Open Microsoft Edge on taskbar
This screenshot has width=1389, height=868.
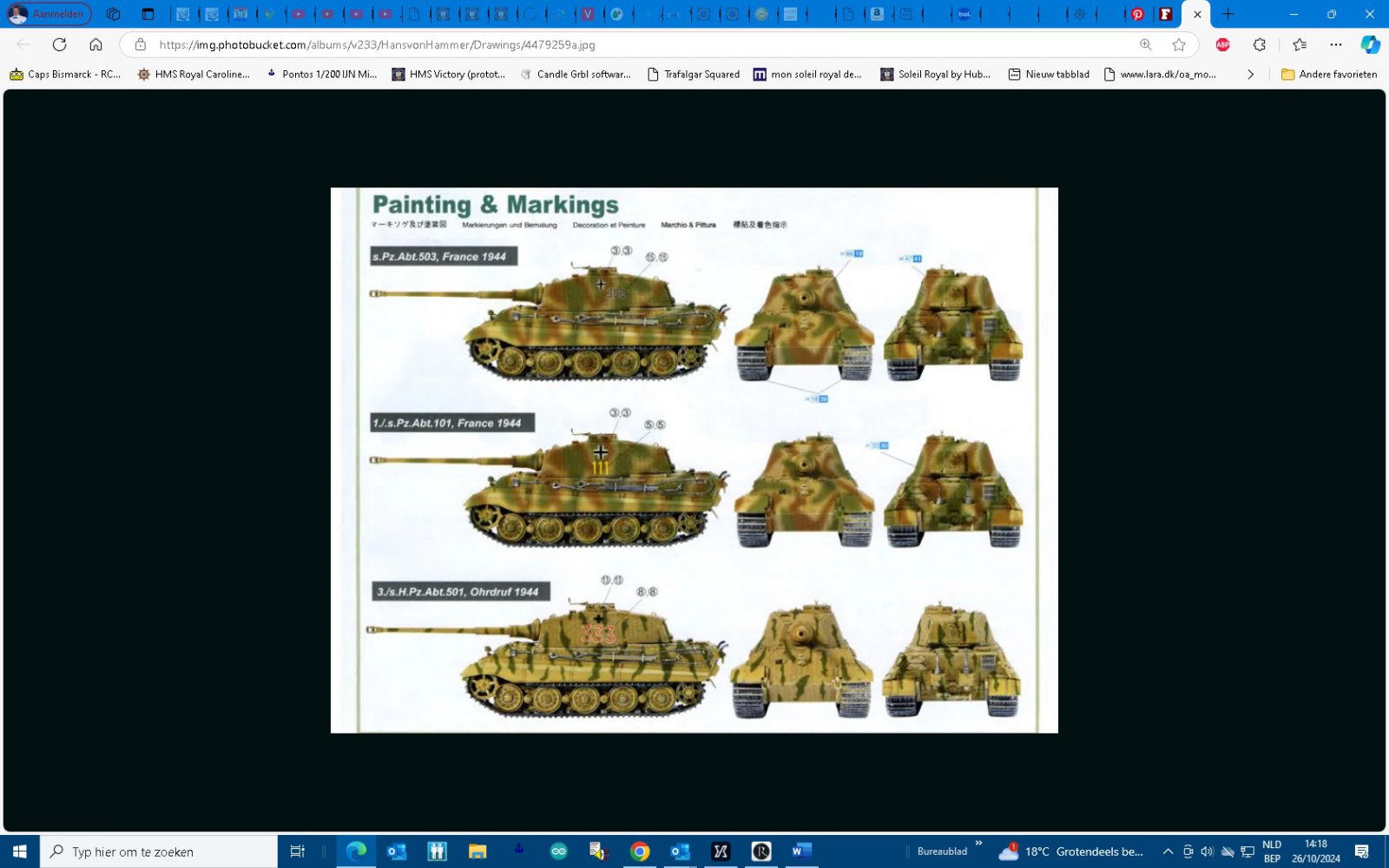pos(356,852)
